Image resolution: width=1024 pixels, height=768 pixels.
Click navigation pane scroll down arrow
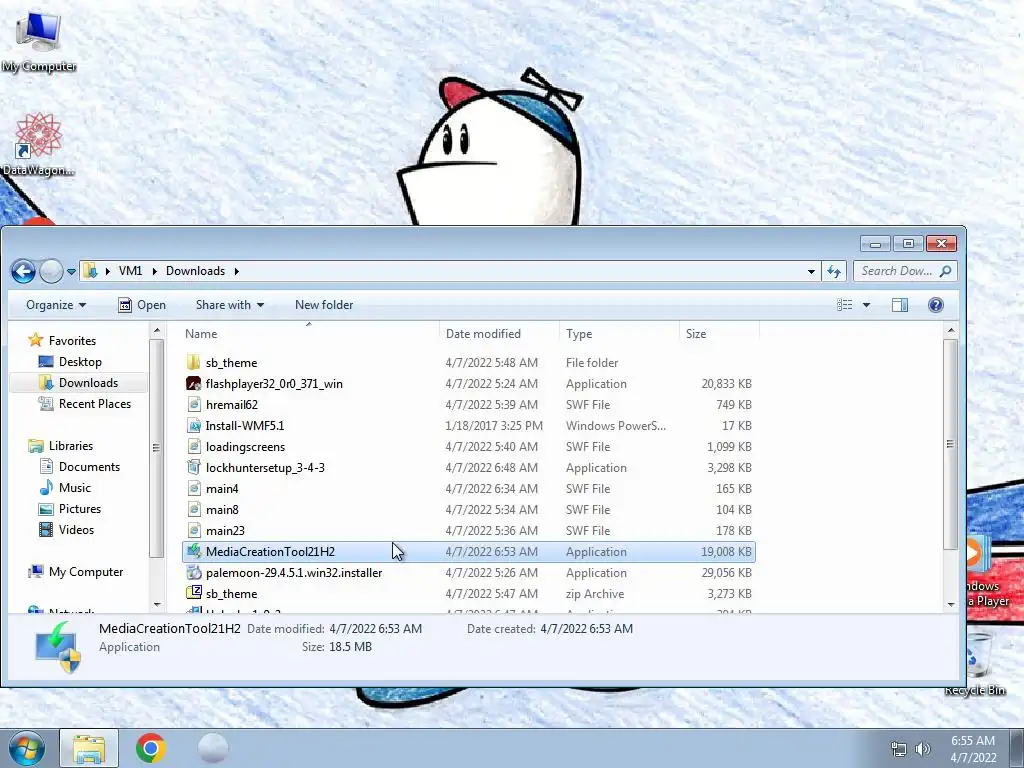[157, 605]
